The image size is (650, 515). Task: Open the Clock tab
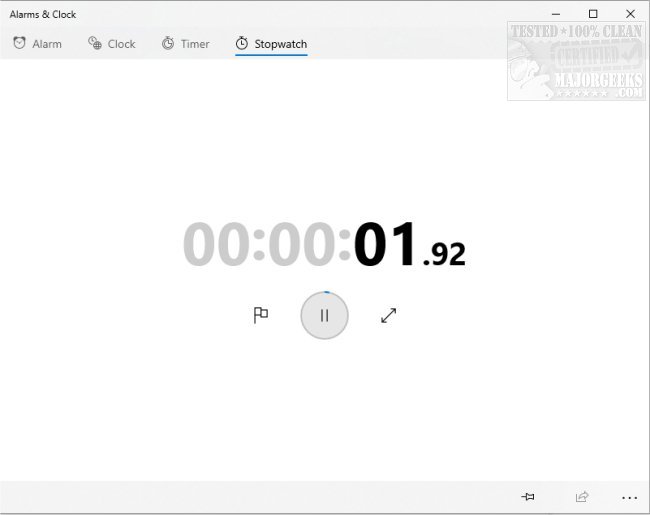[x=112, y=44]
